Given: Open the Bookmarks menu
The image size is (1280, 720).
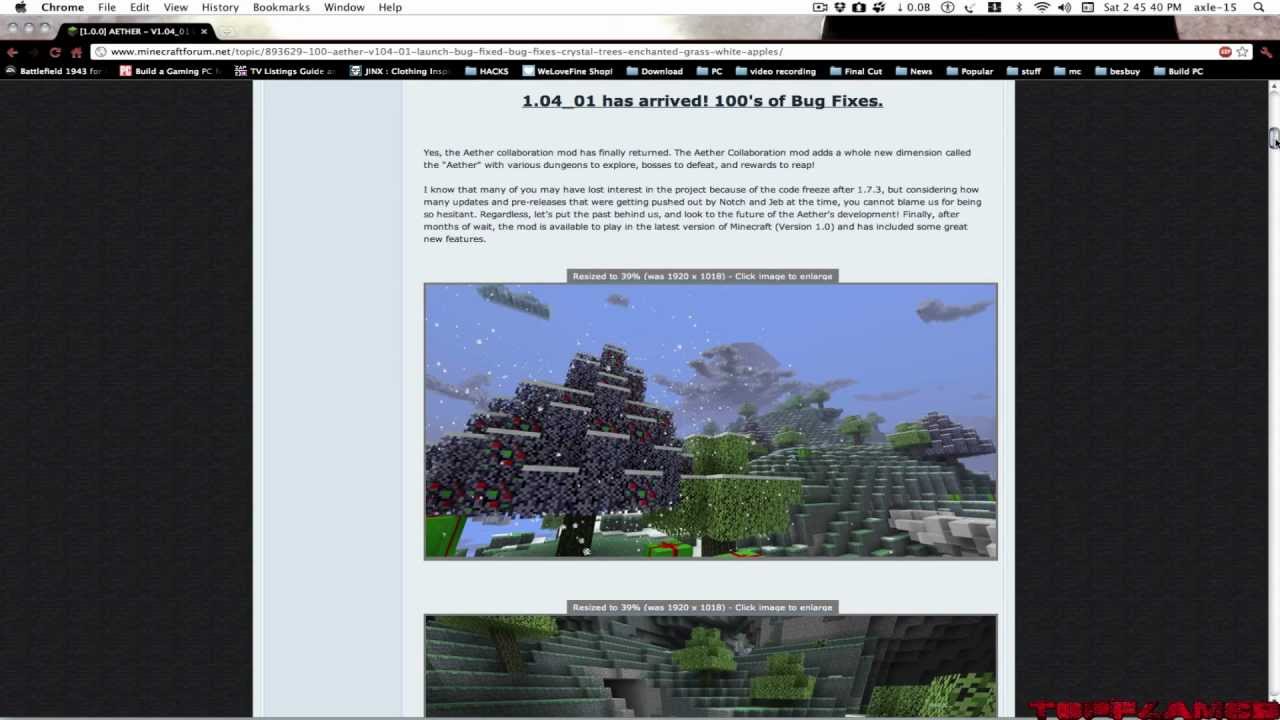Looking at the screenshot, I should [281, 7].
